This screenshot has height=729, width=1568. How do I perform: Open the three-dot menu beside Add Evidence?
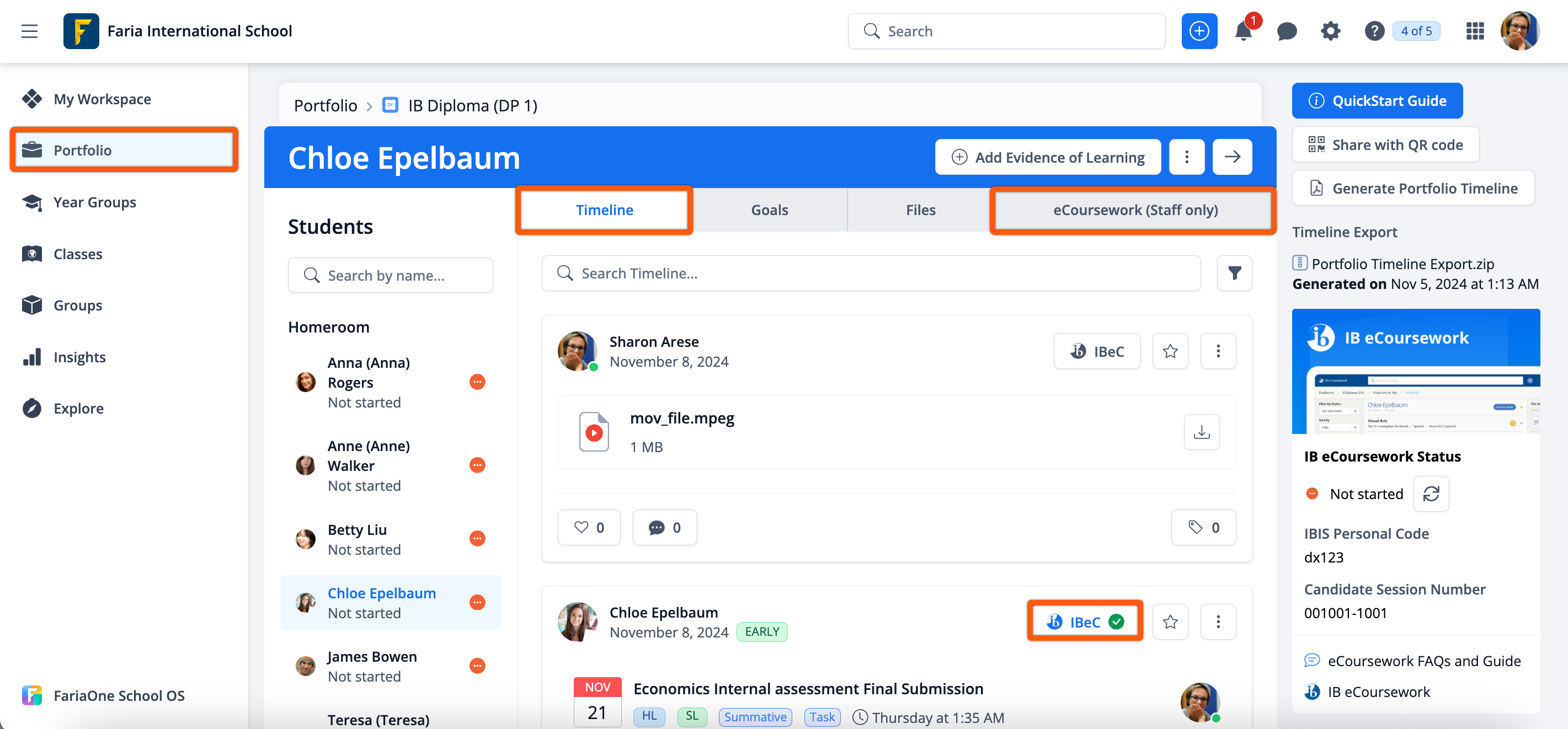click(x=1186, y=157)
